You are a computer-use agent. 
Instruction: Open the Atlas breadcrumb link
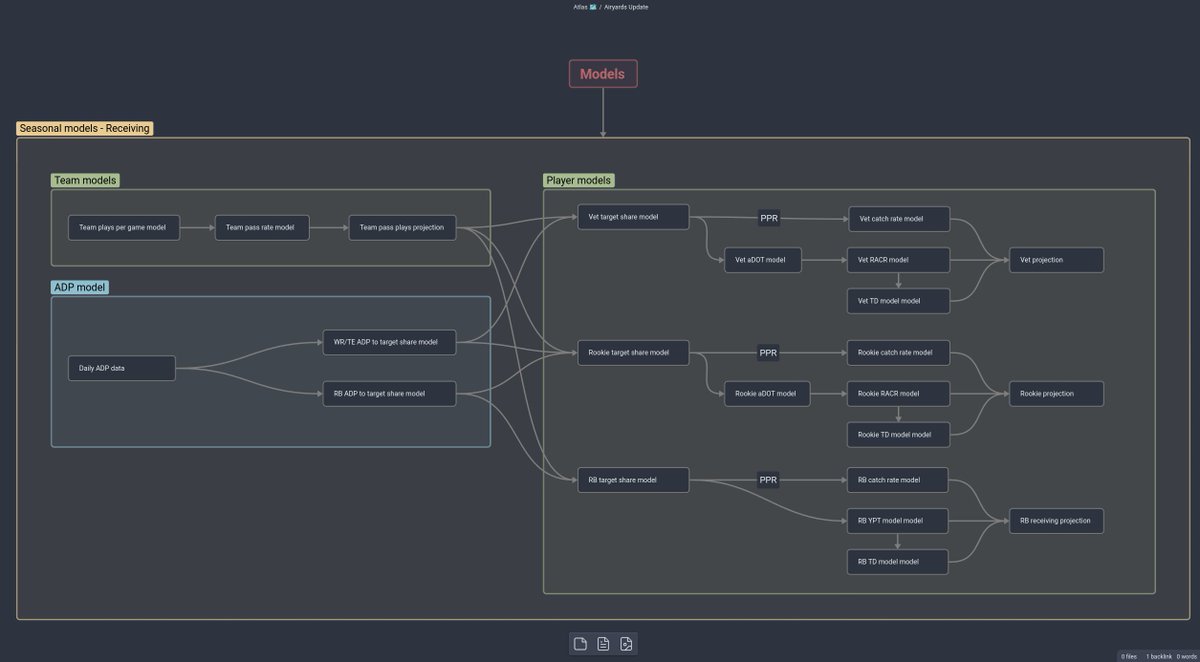pyautogui.click(x=581, y=7)
